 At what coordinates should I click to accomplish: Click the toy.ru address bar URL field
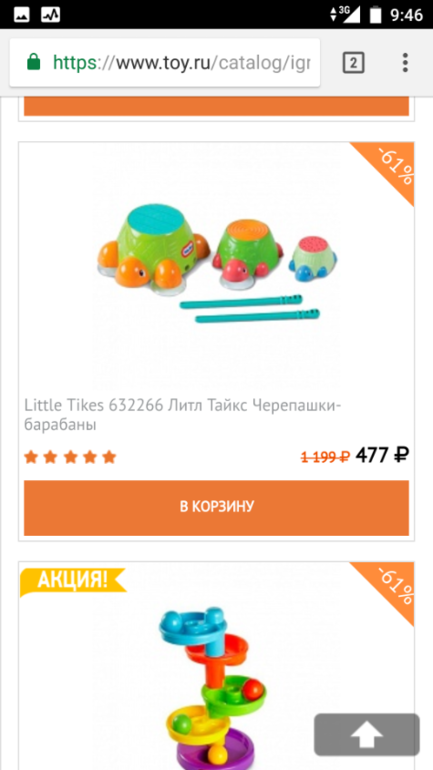click(x=164, y=63)
